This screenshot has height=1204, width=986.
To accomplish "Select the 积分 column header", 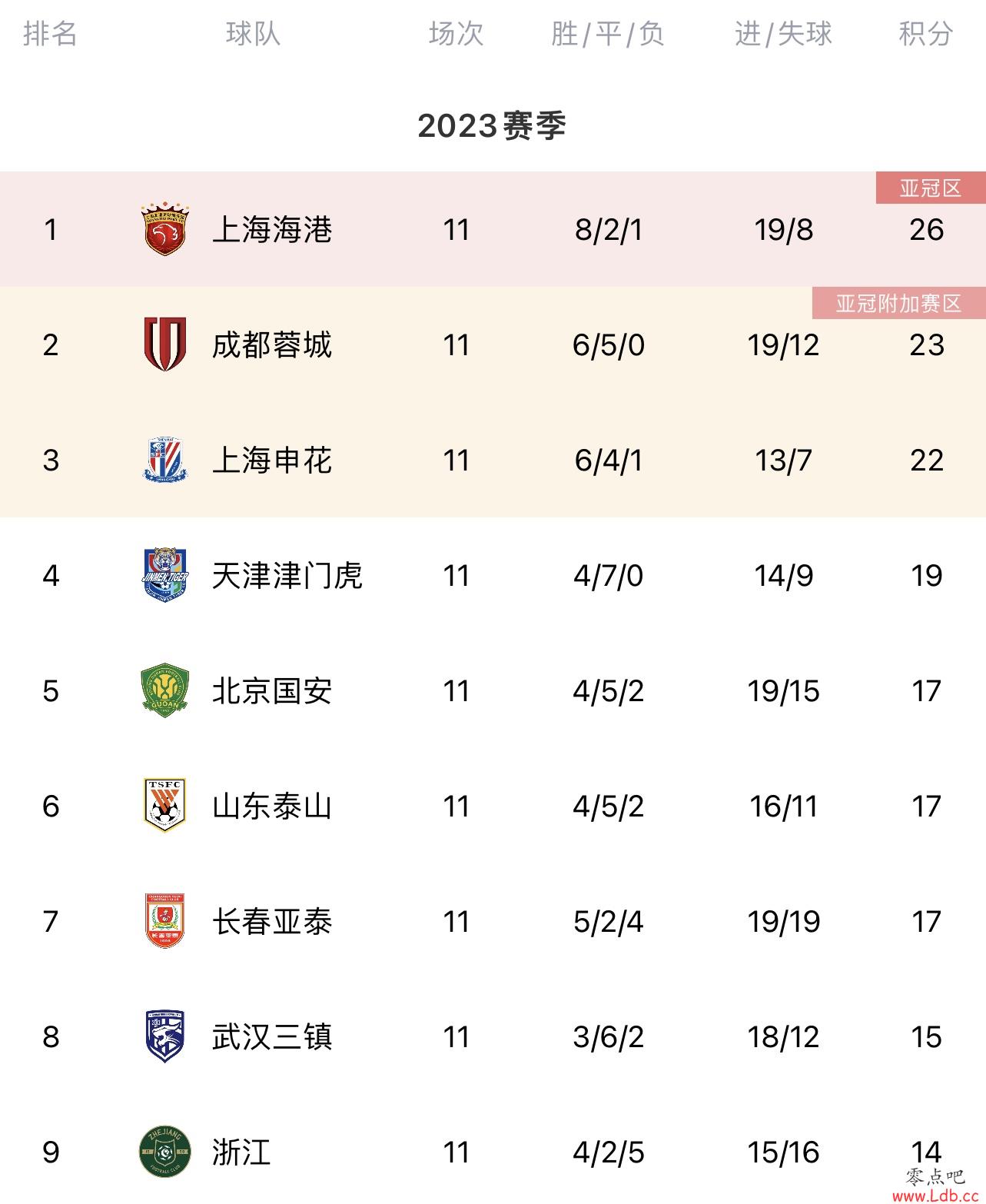I will [x=926, y=34].
